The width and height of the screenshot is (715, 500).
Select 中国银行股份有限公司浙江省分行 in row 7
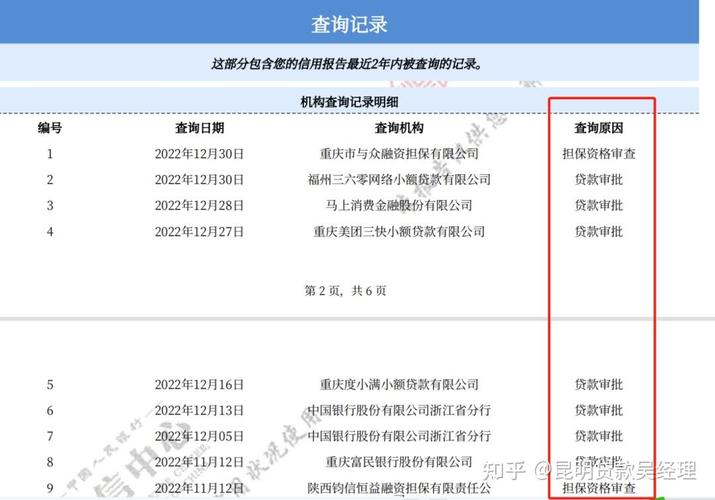[x=399, y=437]
